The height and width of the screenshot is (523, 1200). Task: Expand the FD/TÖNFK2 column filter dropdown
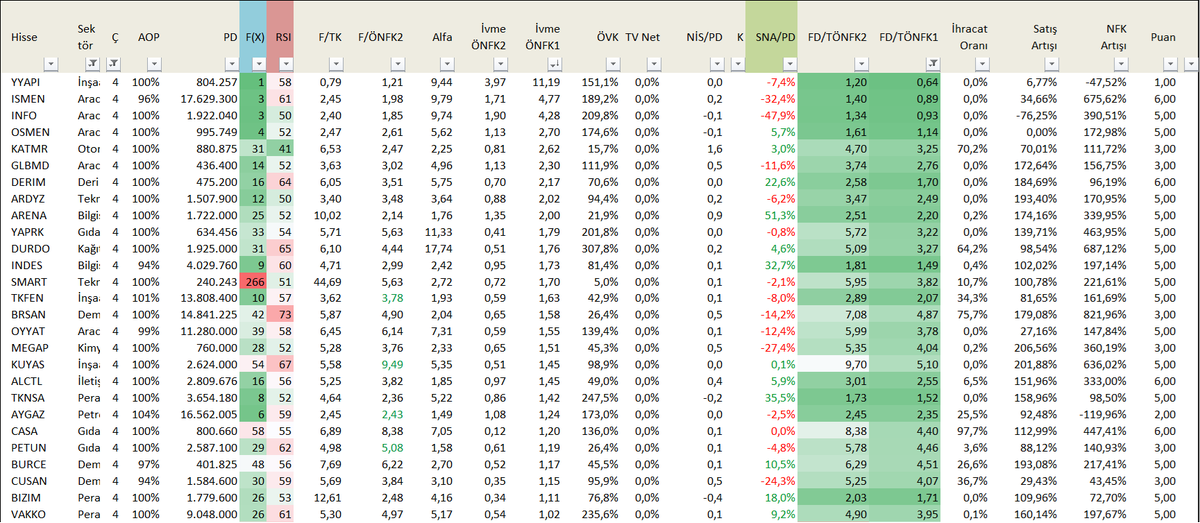tap(863, 63)
